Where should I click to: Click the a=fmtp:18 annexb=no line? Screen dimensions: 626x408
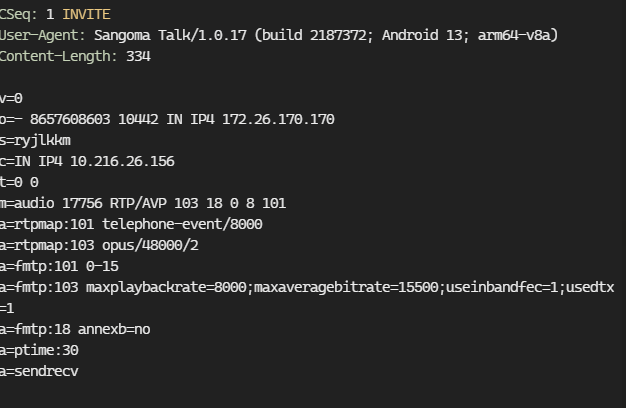click(x=75, y=329)
